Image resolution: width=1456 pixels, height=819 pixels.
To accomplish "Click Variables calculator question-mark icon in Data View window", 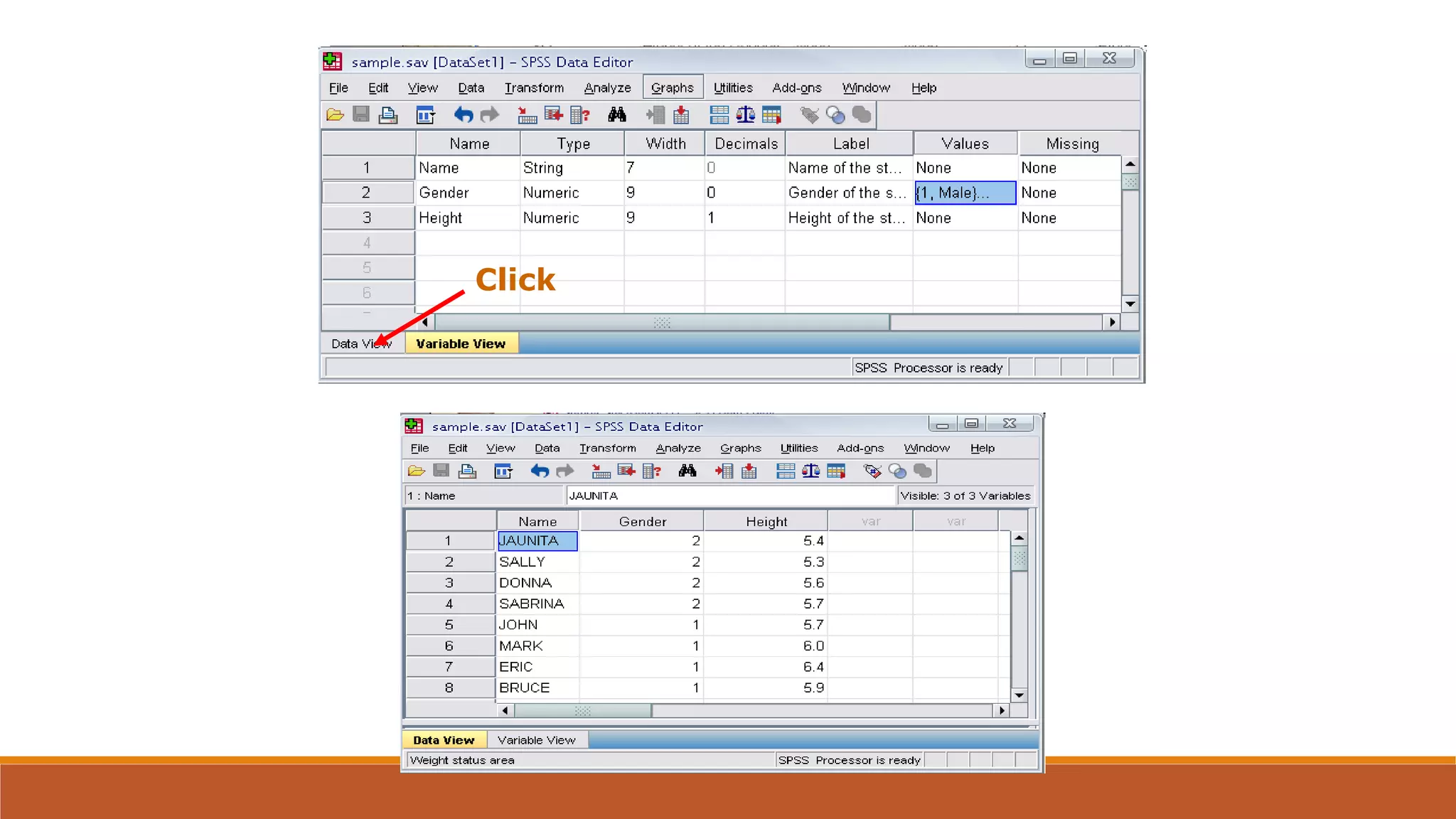I will (651, 471).
